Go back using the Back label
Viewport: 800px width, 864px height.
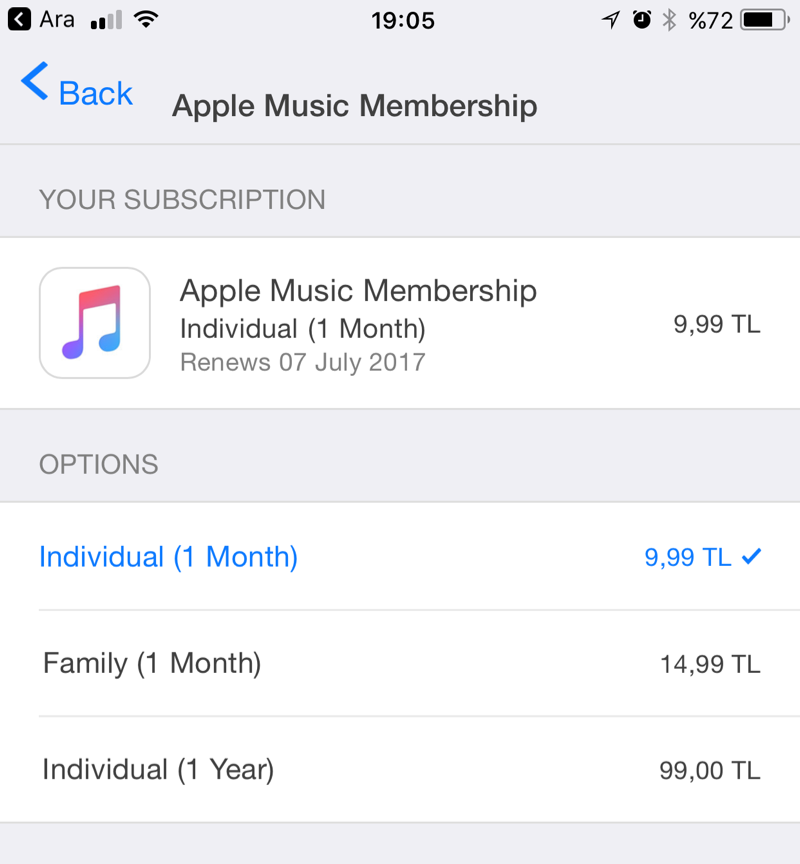(96, 93)
